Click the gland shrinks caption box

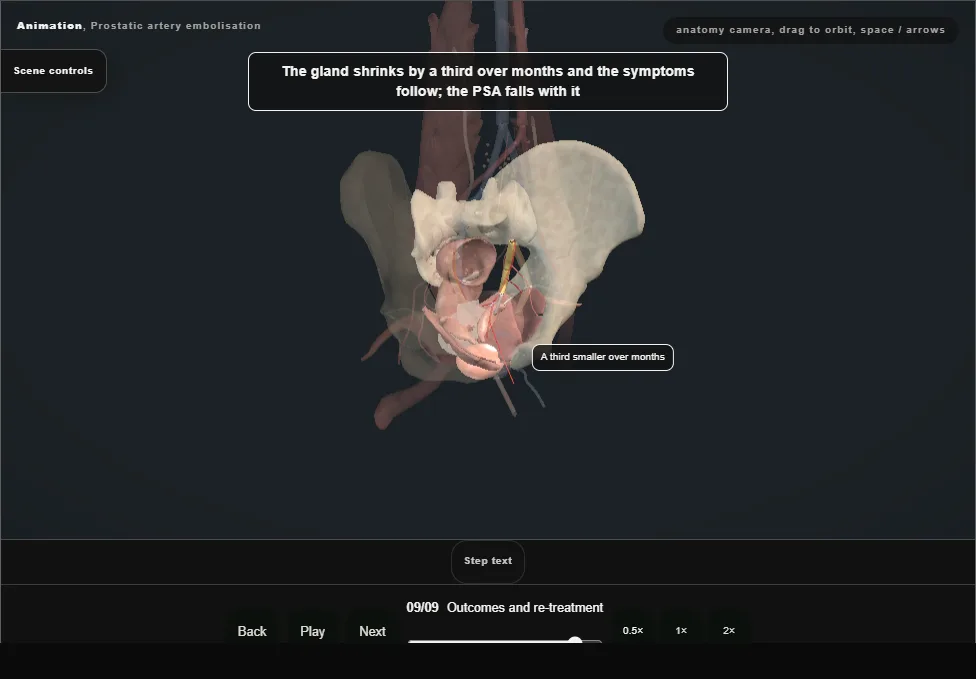click(x=487, y=82)
